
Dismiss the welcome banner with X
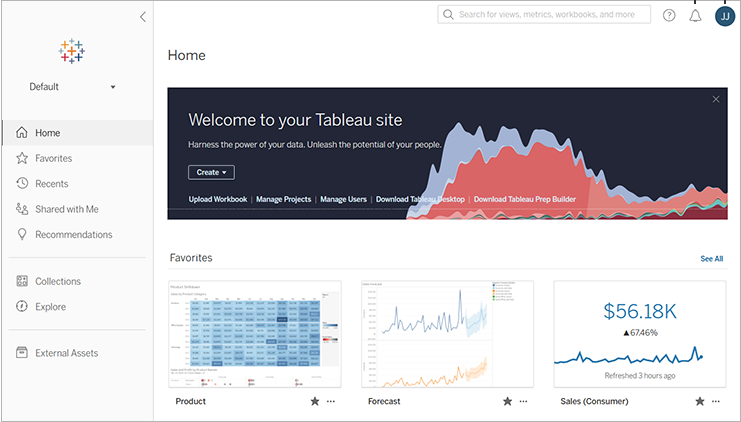coord(716,99)
